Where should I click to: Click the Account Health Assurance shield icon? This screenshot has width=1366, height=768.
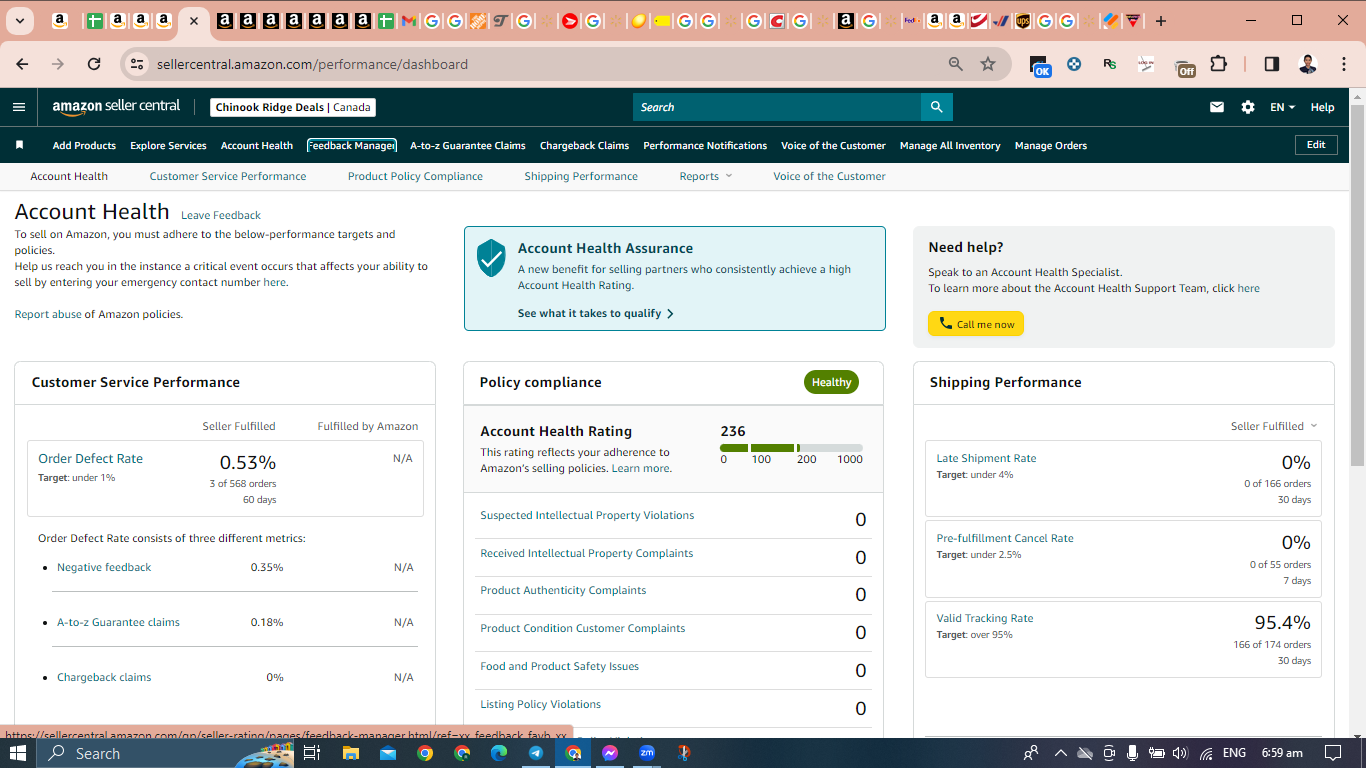coord(491,258)
